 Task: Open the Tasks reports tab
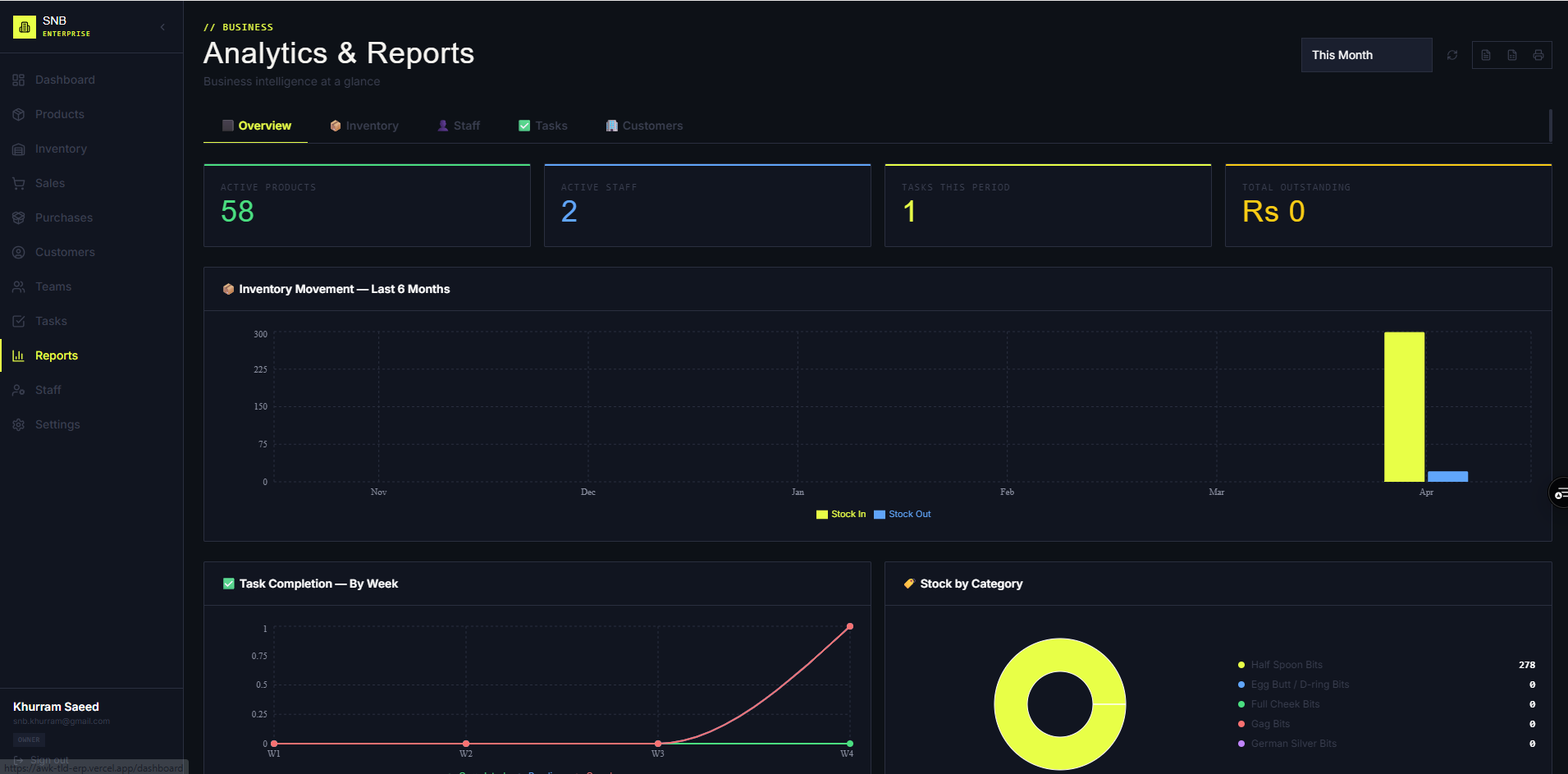coord(543,126)
